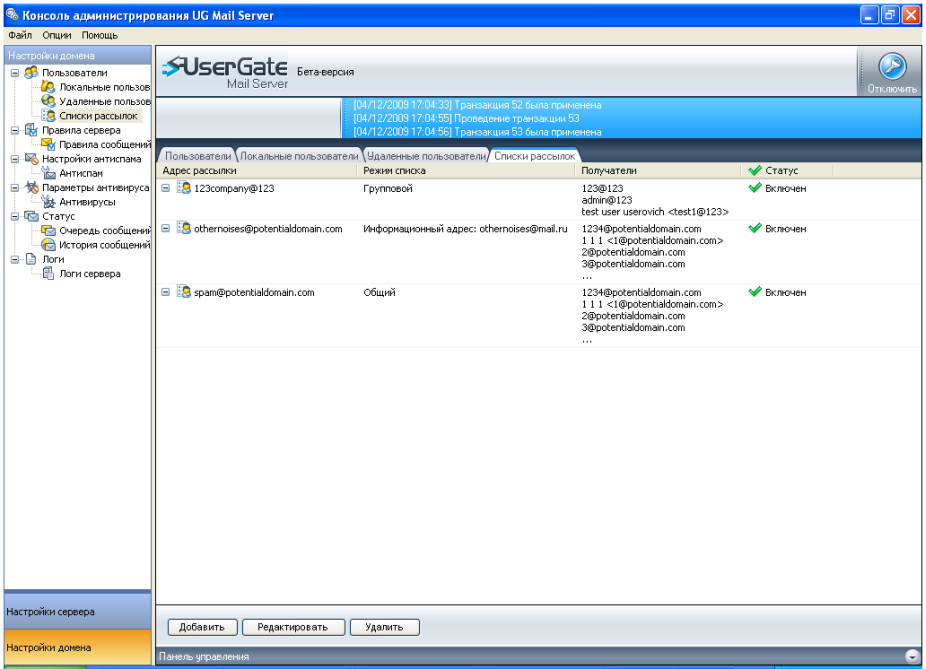Select История сообщений in the tree
The height and width of the screenshot is (669, 926).
(105, 244)
